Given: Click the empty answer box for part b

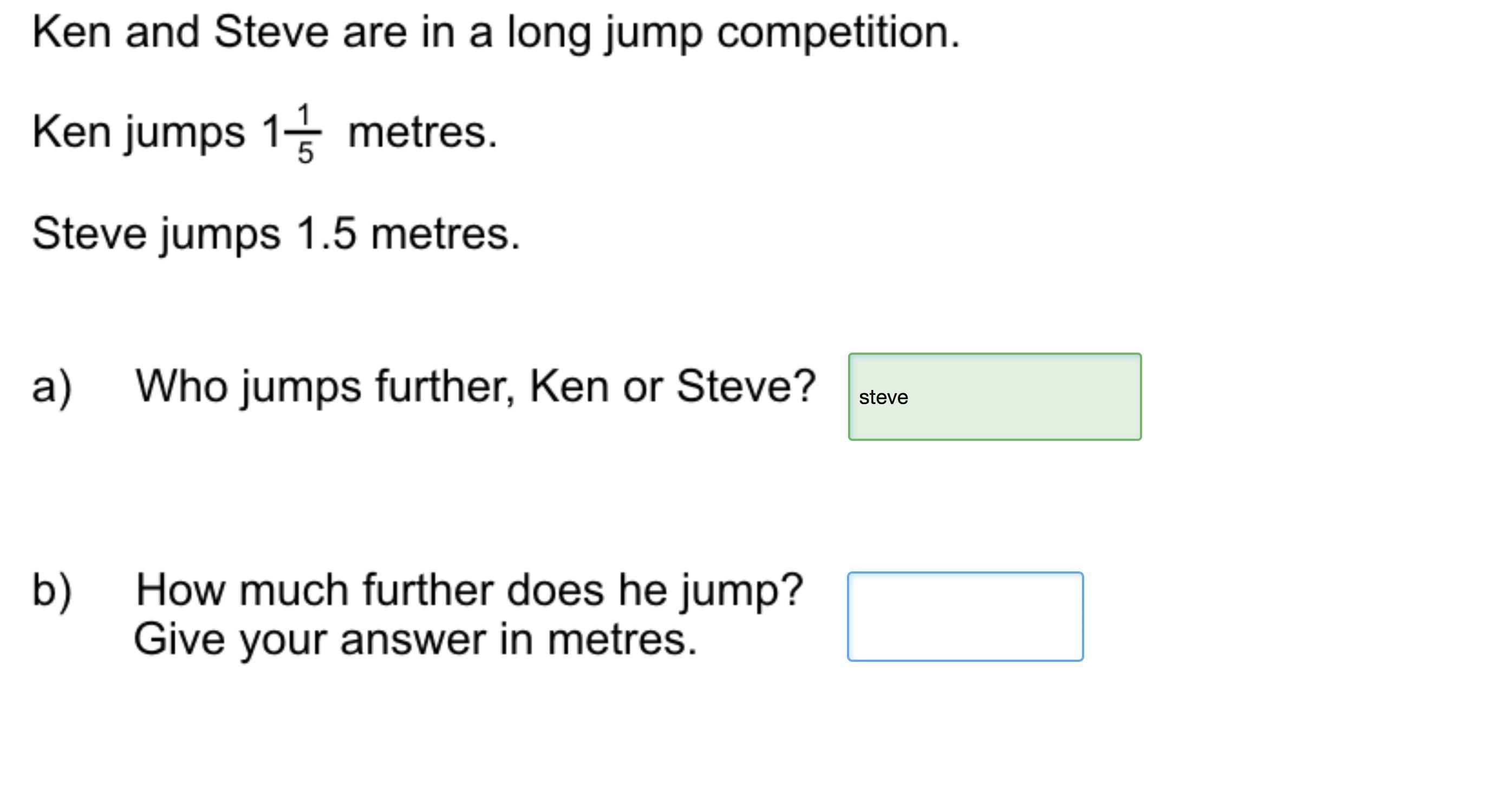Looking at the screenshot, I should pyautogui.click(x=965, y=617).
